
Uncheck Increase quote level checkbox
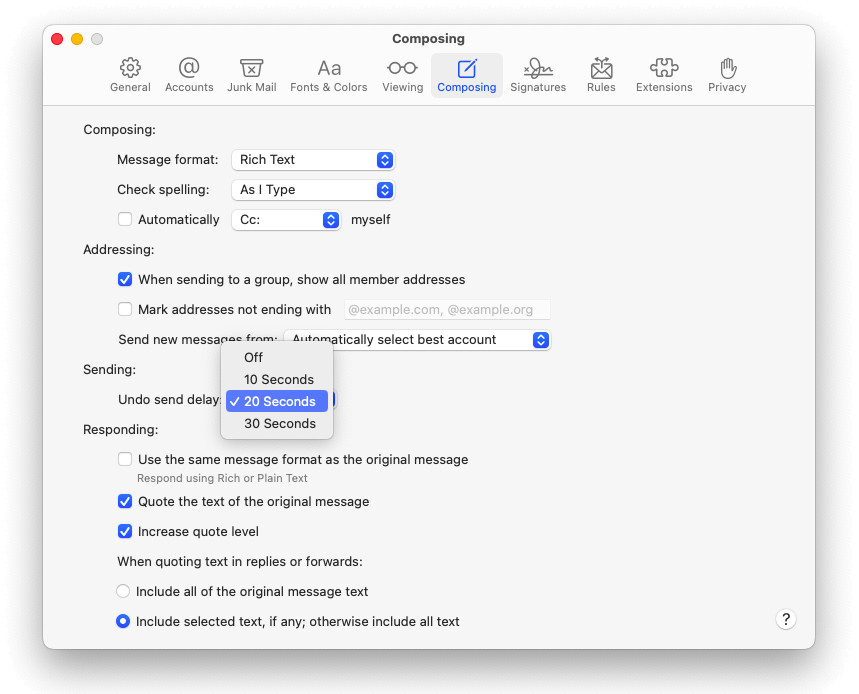click(125, 531)
